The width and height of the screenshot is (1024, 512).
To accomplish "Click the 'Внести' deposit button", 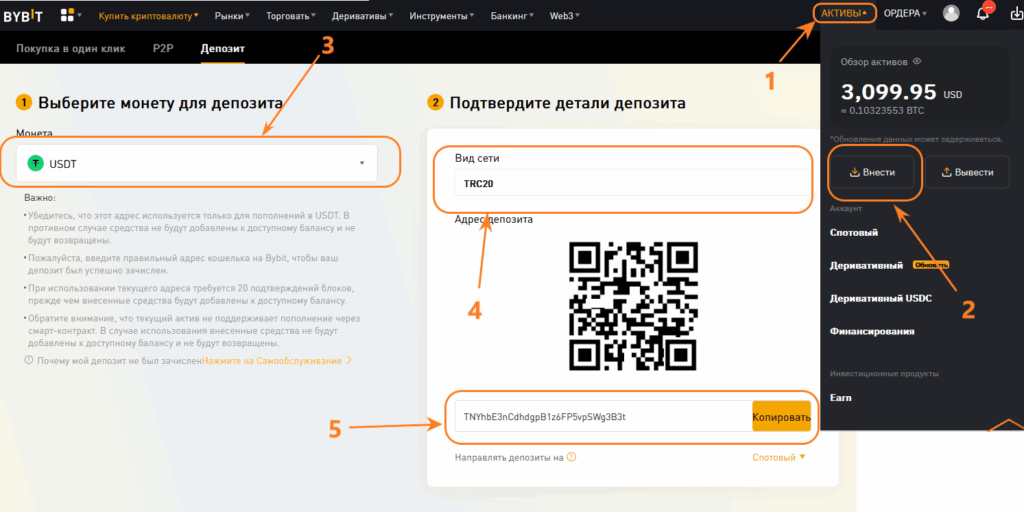I will (x=871, y=172).
